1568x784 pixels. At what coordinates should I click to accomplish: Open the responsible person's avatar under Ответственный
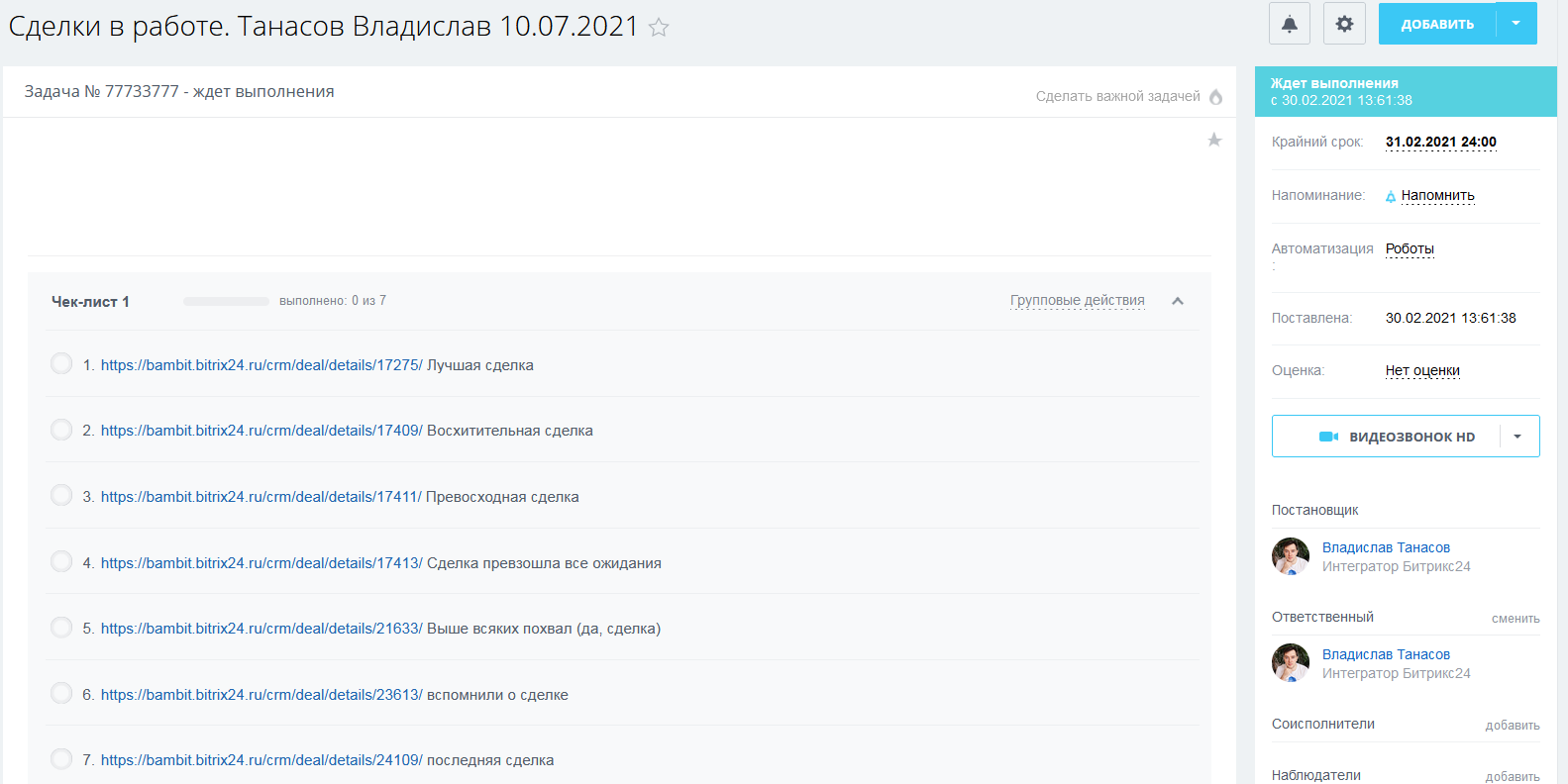(1291, 663)
